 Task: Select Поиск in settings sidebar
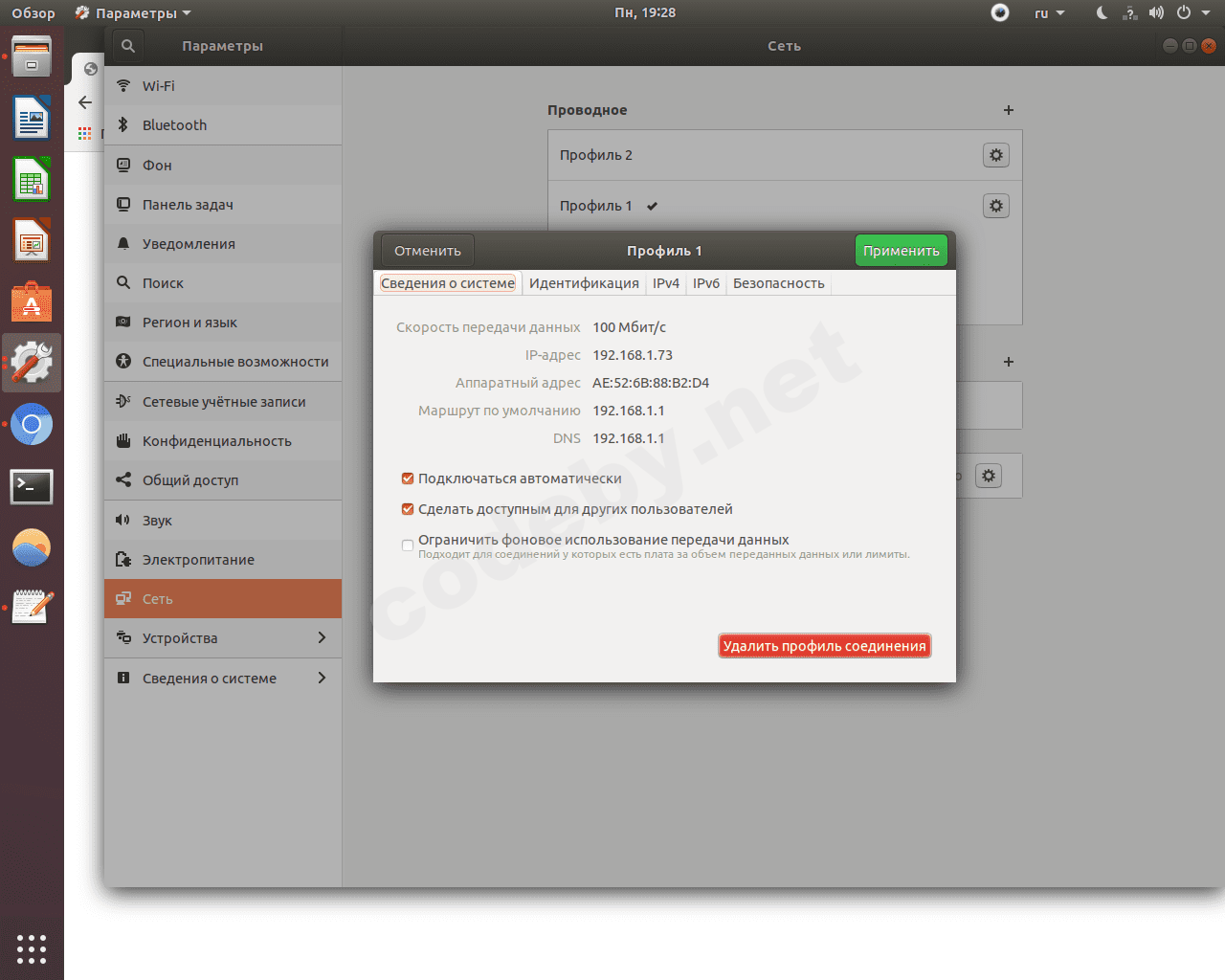click(x=223, y=283)
